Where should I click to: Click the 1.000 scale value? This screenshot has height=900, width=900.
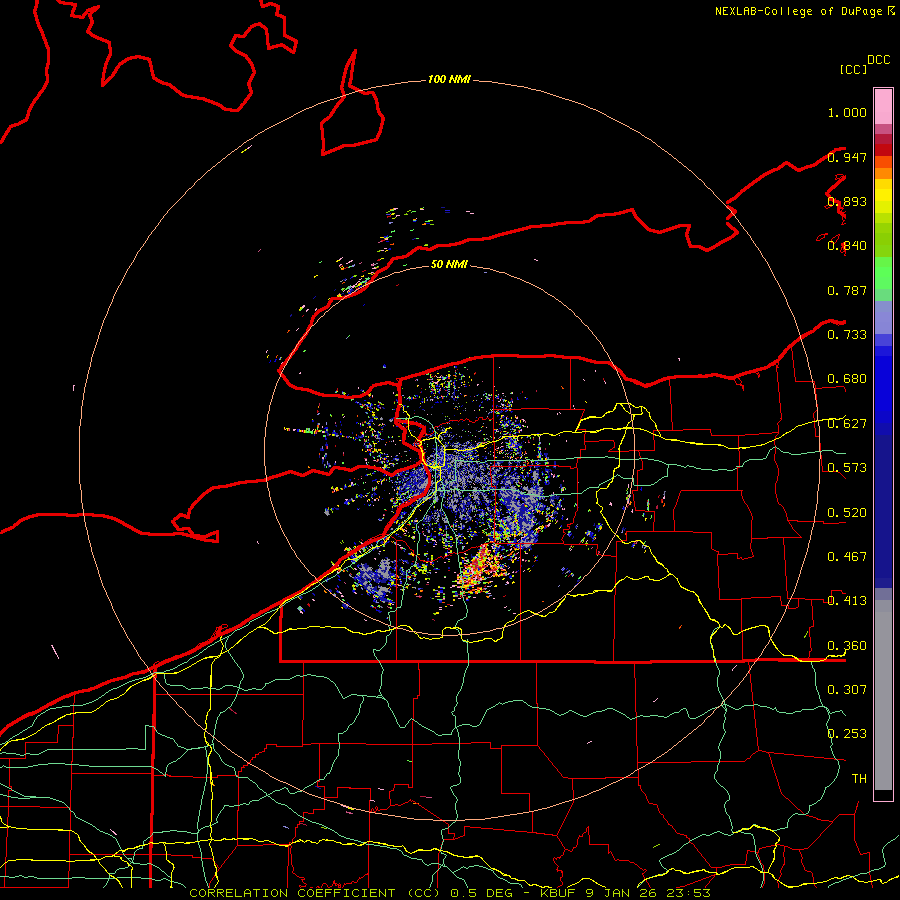pos(847,112)
